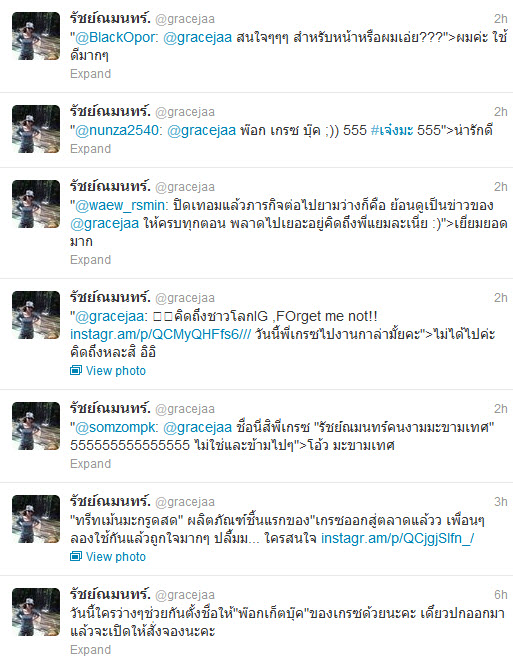
Task: Expand the tweet mentioning @somzompk
Action: coord(90,464)
